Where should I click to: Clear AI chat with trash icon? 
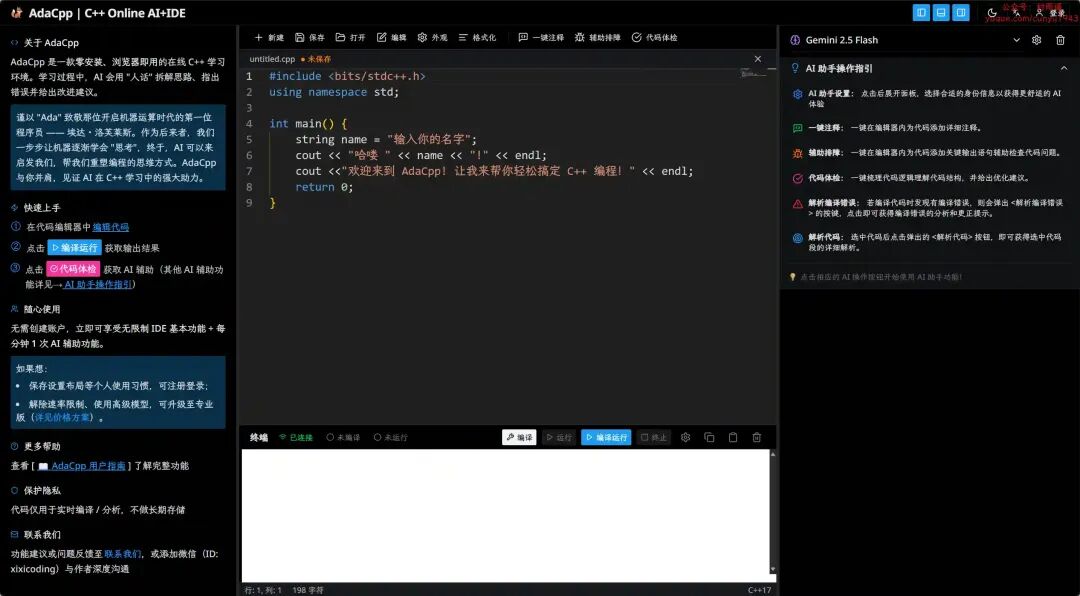coord(1060,40)
